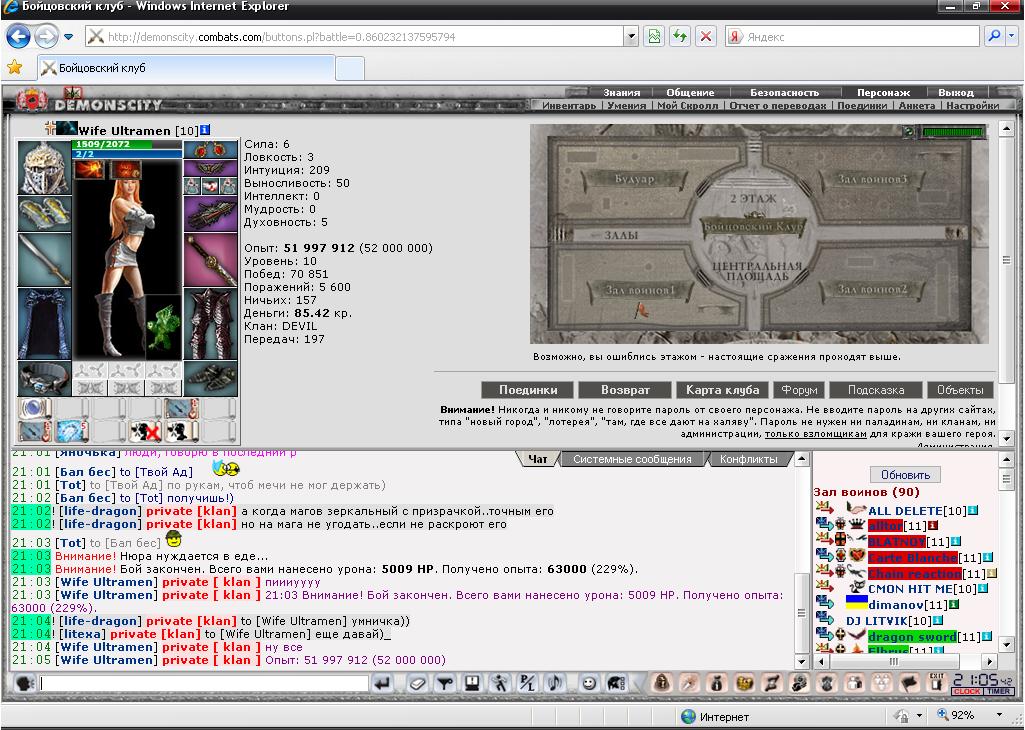
Task: Toggle the CLOCK mode label
Action: point(966,691)
